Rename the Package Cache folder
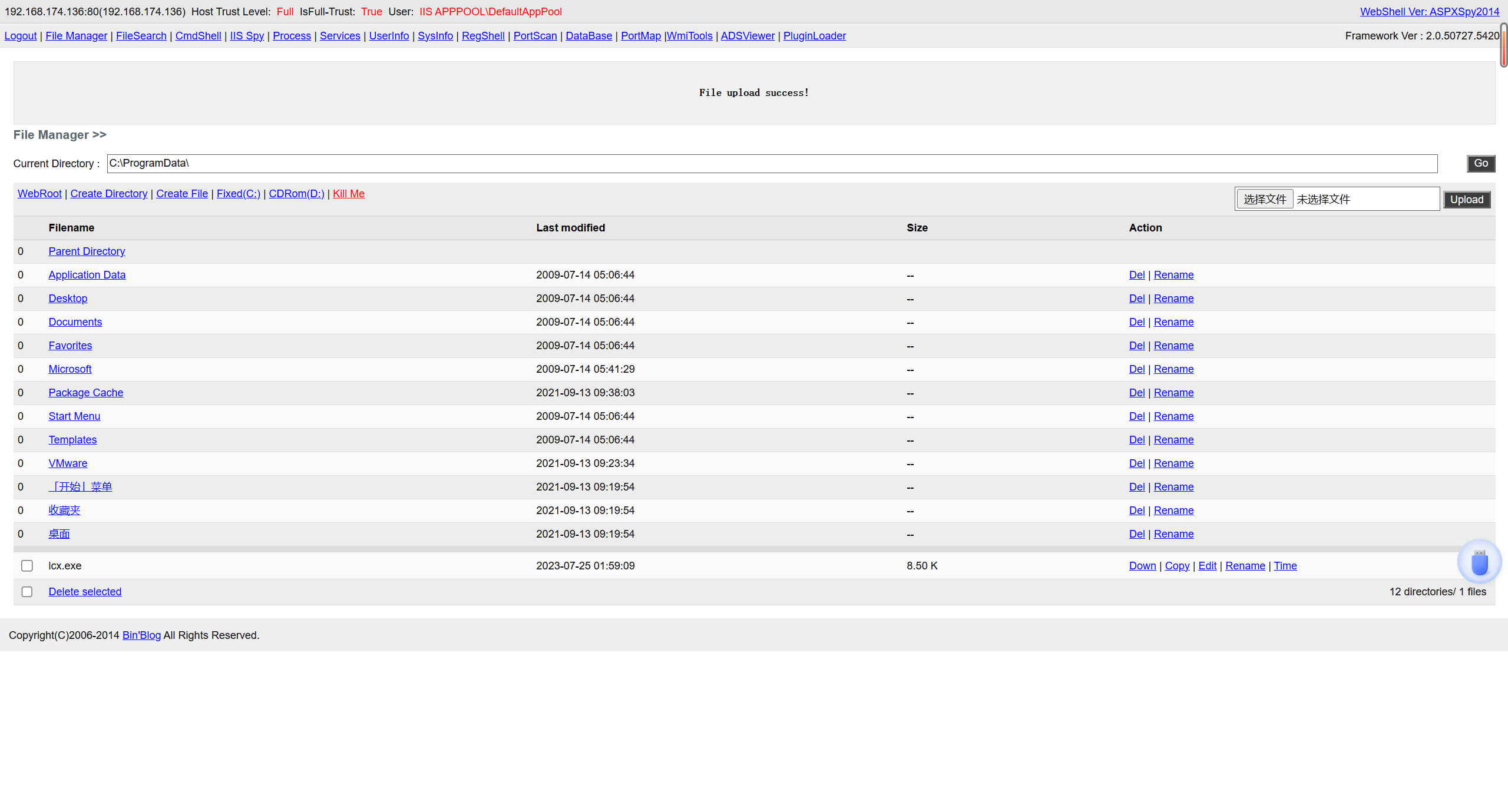This screenshot has width=1508, height=812. (1173, 393)
